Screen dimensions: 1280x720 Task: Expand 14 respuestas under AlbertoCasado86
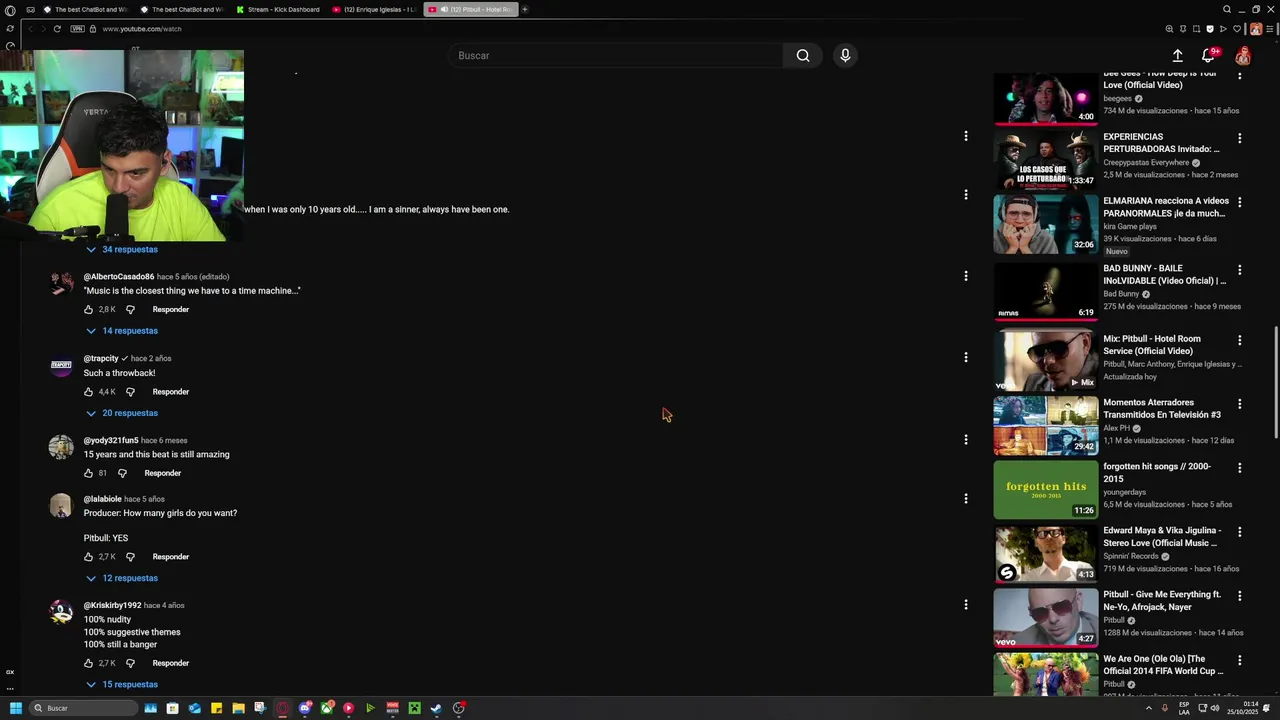point(122,331)
